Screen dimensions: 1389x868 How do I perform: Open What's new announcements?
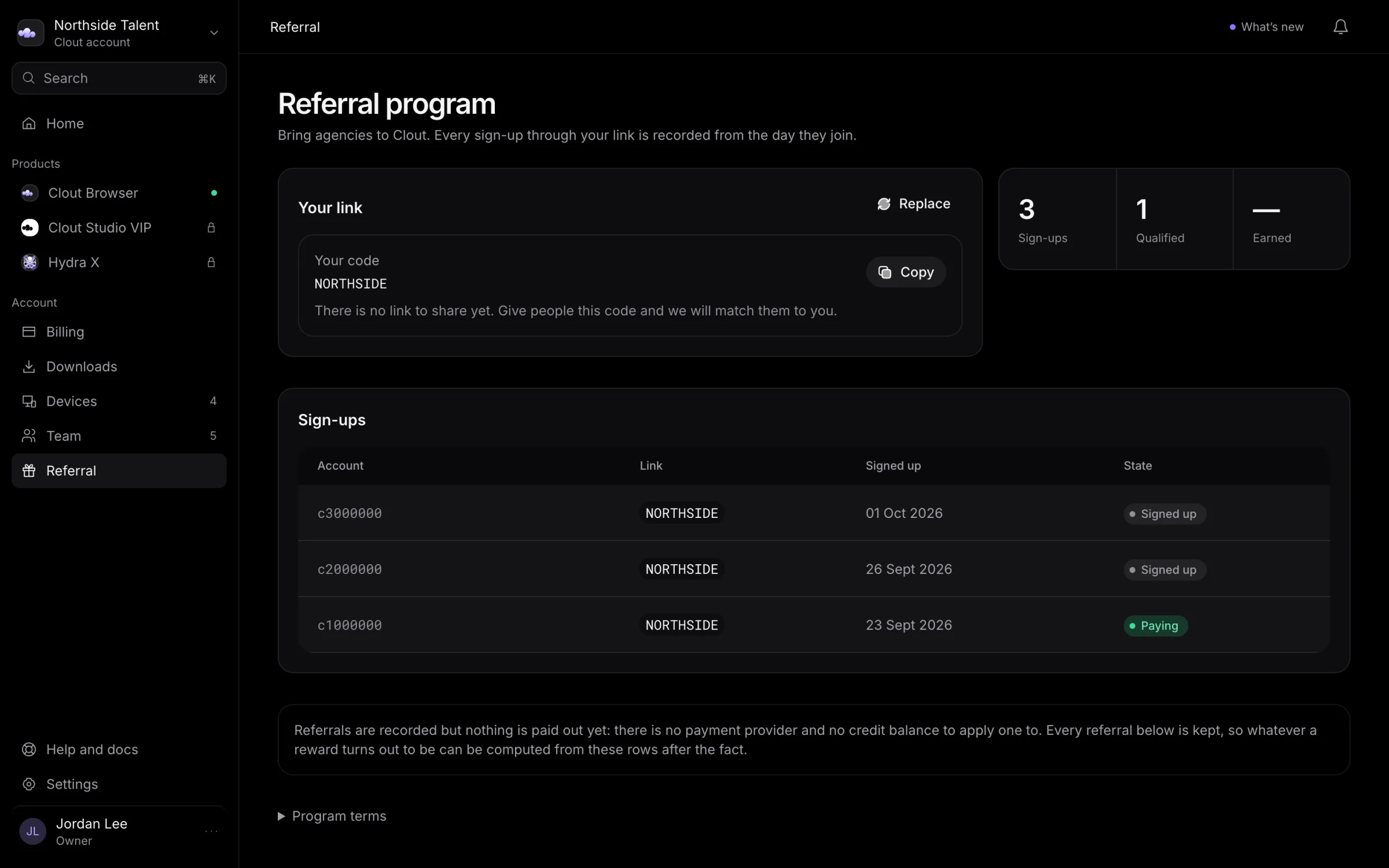pyautogui.click(x=1266, y=27)
